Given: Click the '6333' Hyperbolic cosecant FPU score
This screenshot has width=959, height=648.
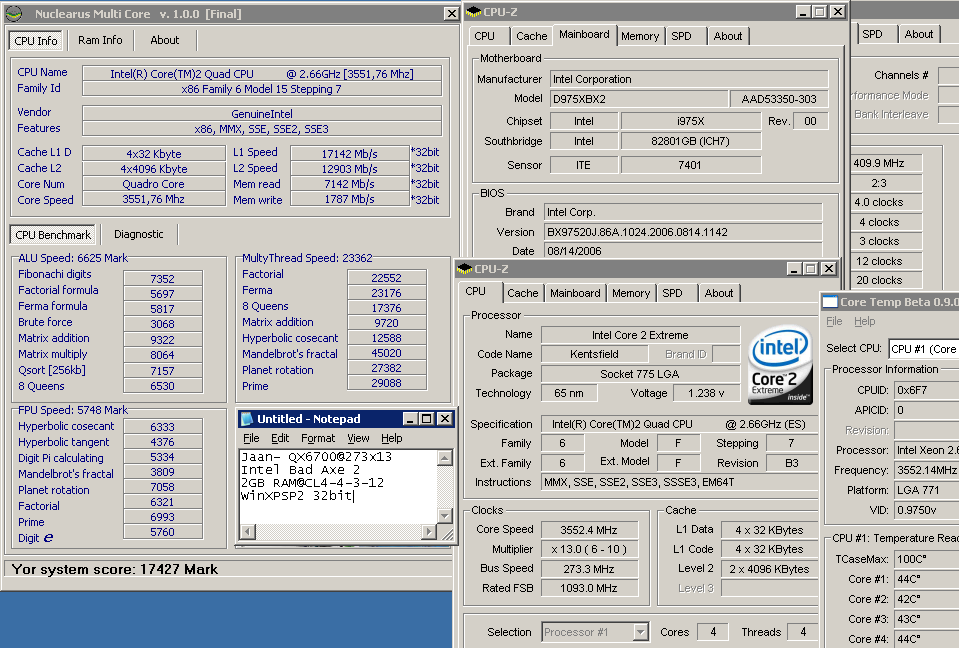Looking at the screenshot, I should (162, 427).
